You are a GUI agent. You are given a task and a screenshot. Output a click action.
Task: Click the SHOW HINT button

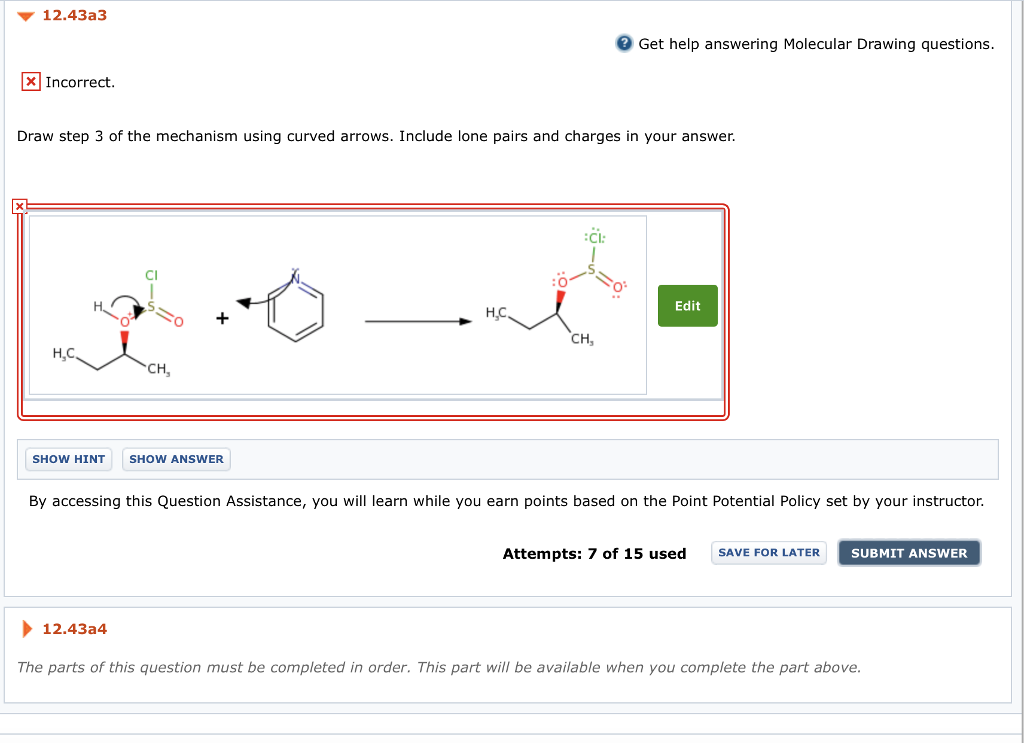(x=68, y=459)
